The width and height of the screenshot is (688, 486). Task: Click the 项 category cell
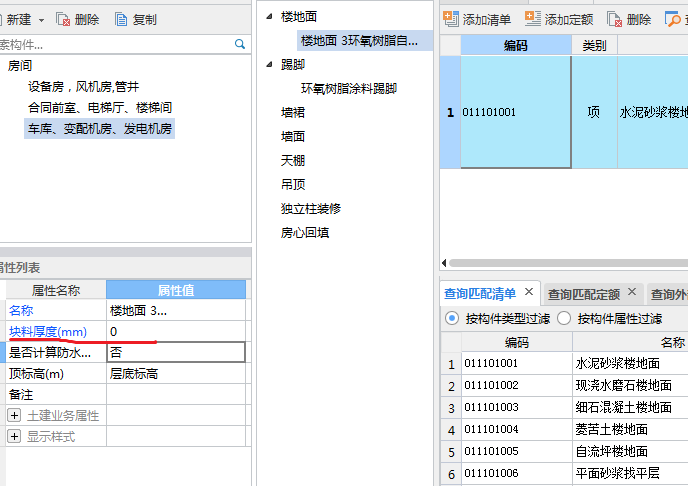[594, 112]
